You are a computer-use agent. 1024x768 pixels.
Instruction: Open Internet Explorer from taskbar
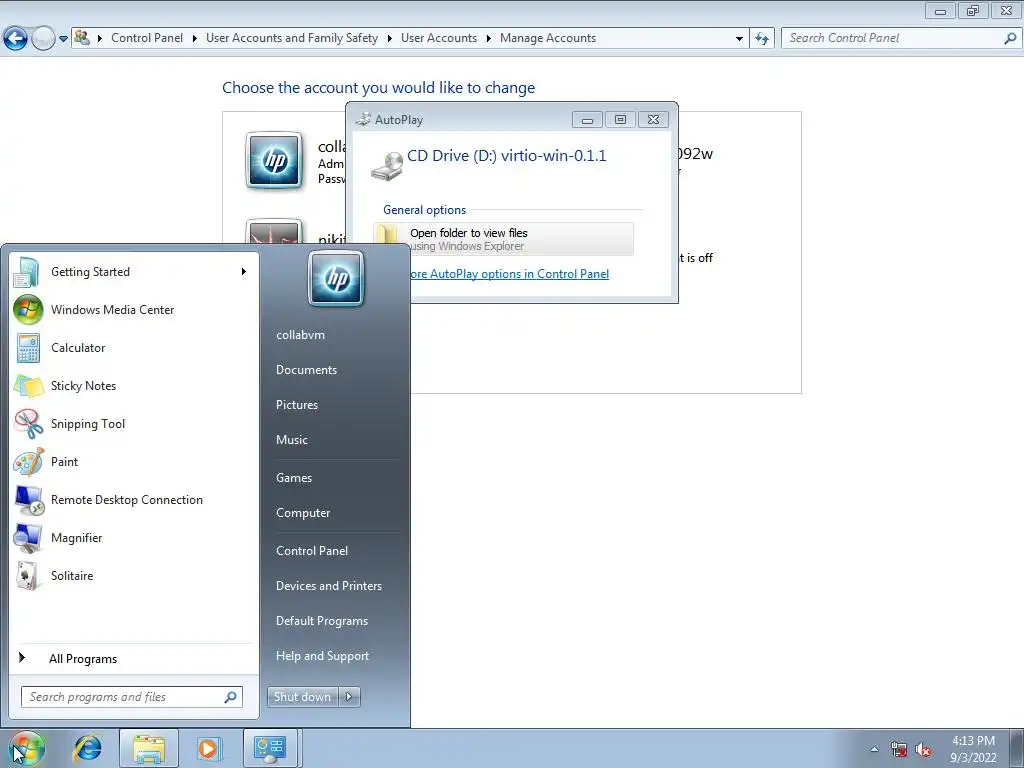[88, 748]
